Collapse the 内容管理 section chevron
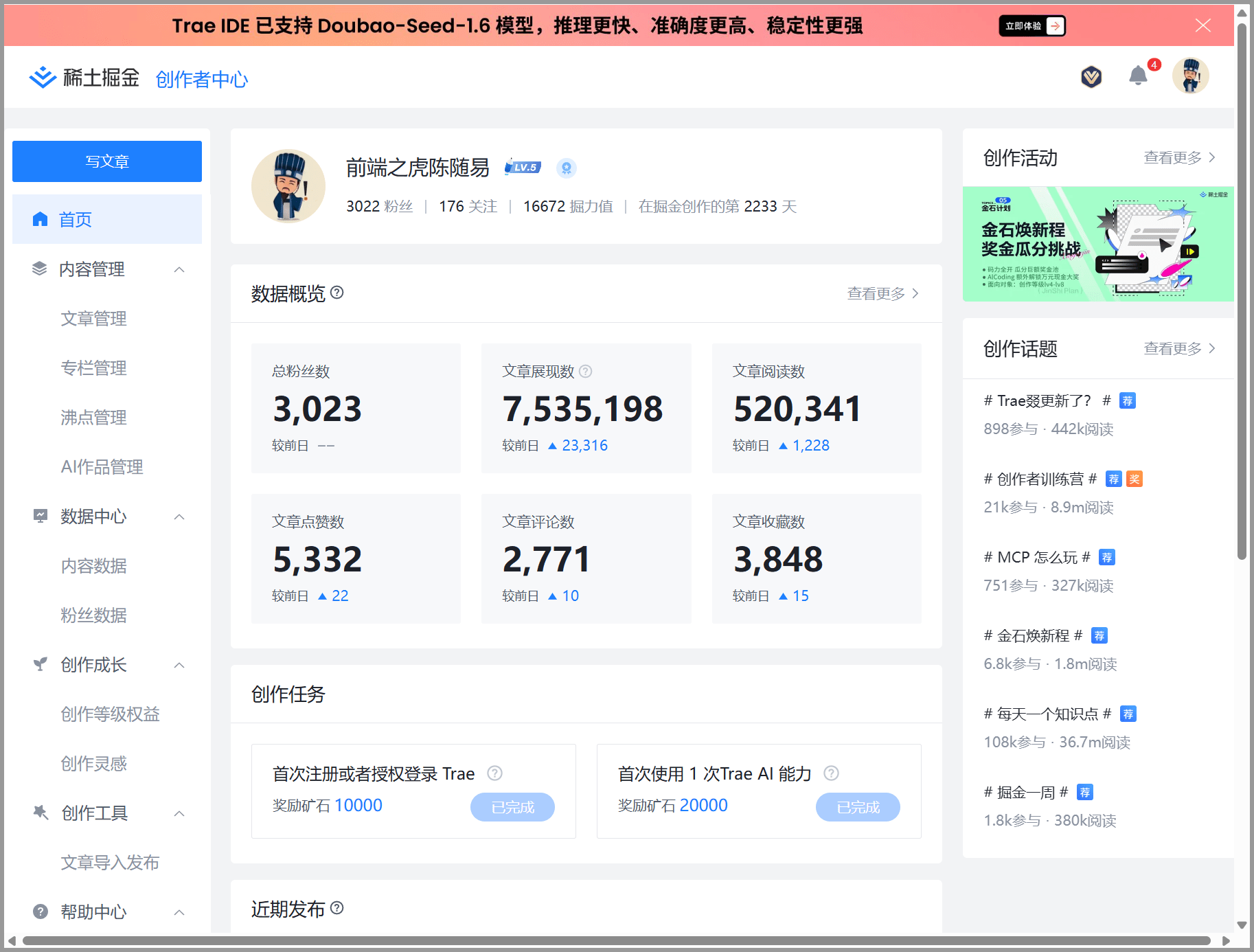1254x952 pixels. coord(179,269)
